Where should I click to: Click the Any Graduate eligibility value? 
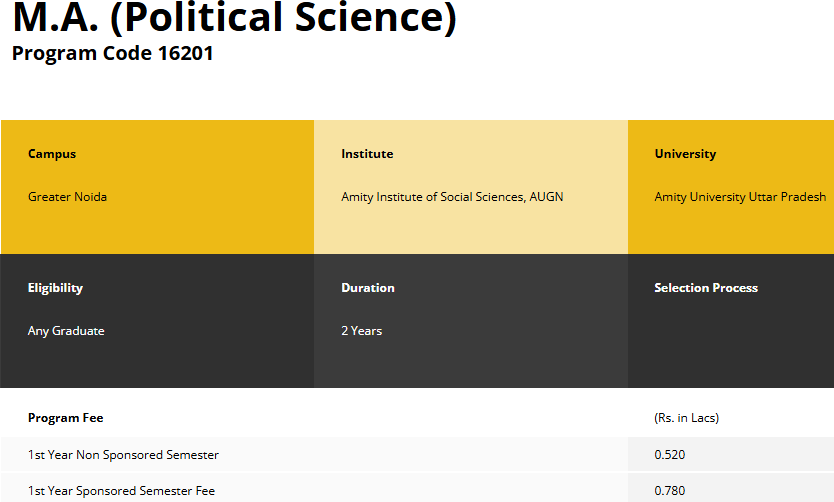[x=66, y=331]
